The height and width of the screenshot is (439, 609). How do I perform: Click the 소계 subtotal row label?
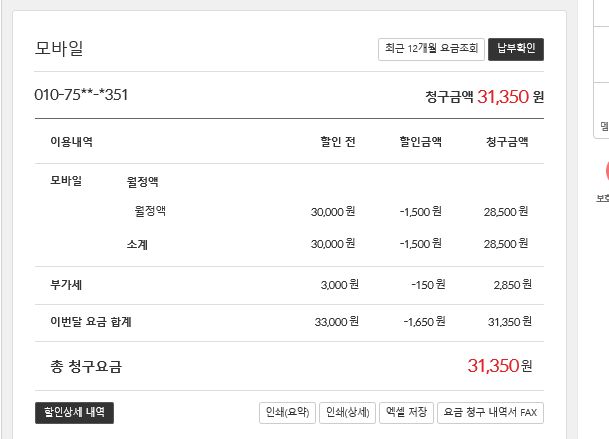click(138, 244)
